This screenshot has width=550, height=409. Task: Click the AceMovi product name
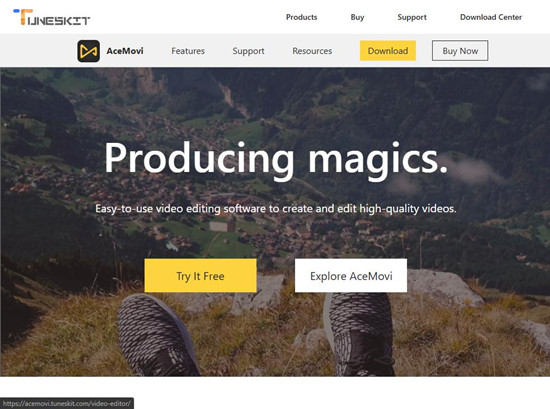125,51
